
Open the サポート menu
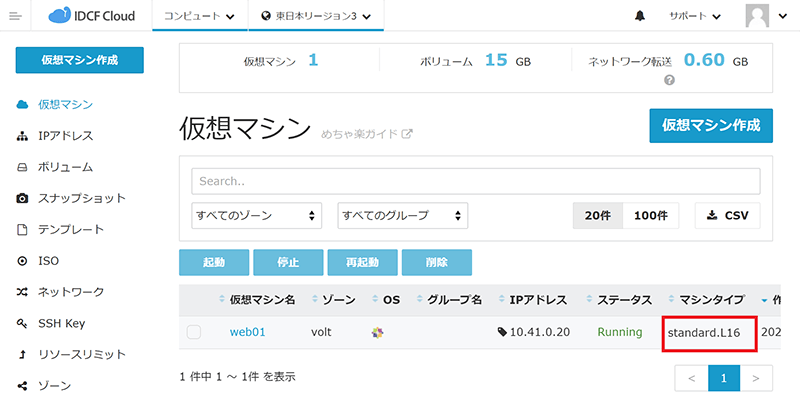coord(694,17)
